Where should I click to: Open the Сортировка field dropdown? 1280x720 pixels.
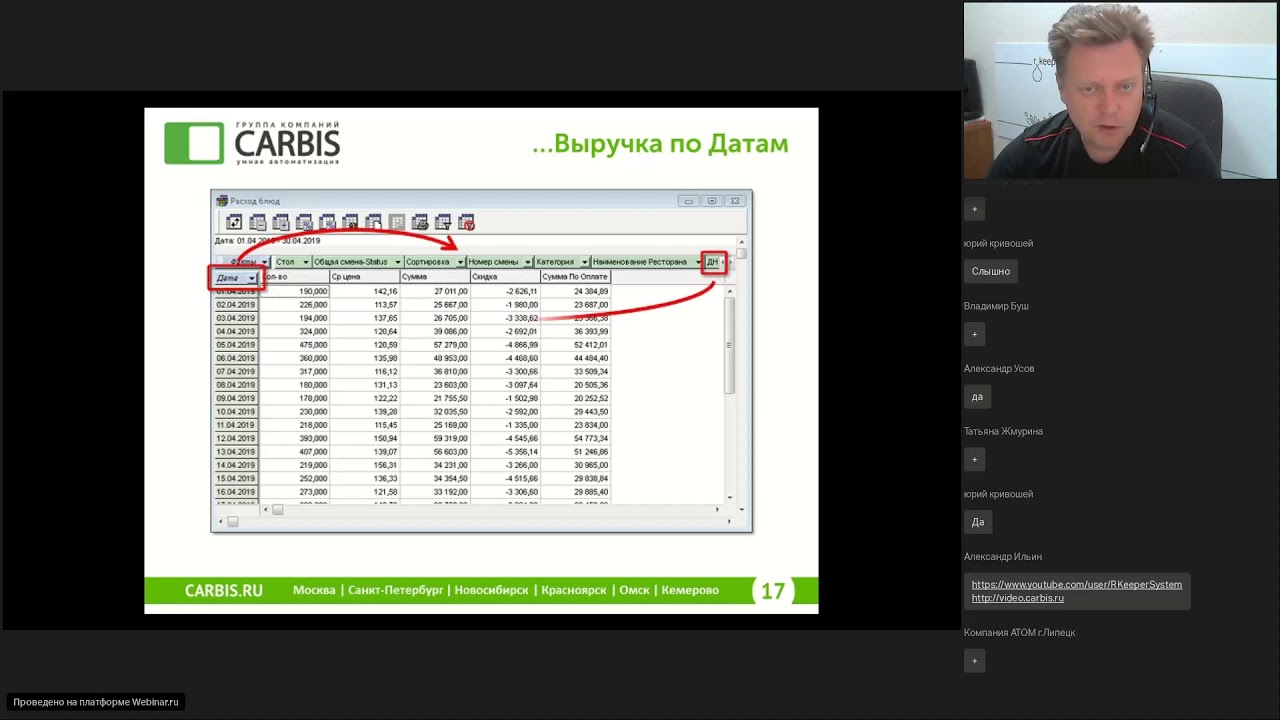pos(460,262)
